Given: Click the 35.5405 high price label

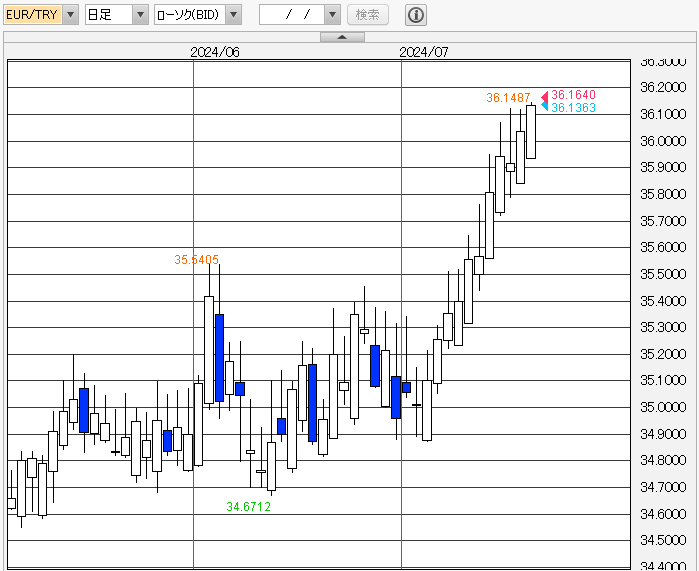Looking at the screenshot, I should (197, 259).
